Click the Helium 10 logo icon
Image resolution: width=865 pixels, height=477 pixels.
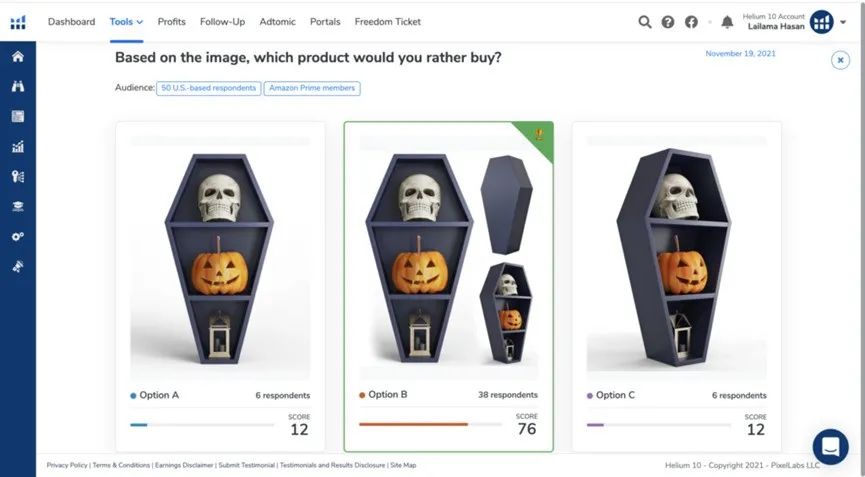(18, 21)
